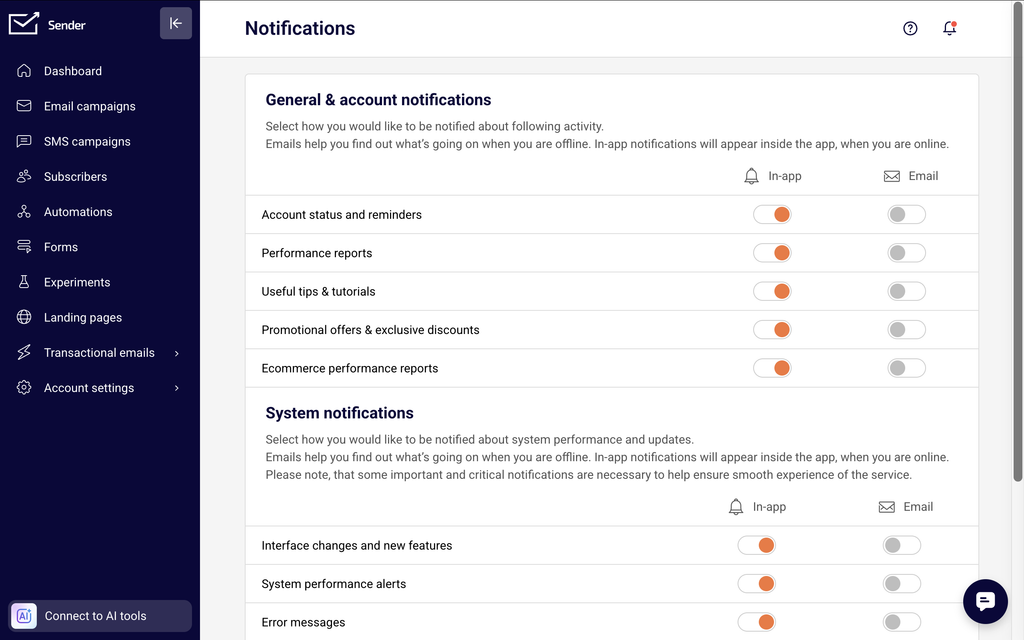This screenshot has width=1024, height=640.
Task: Click the Landing pages globe icon
Action: click(x=24, y=317)
